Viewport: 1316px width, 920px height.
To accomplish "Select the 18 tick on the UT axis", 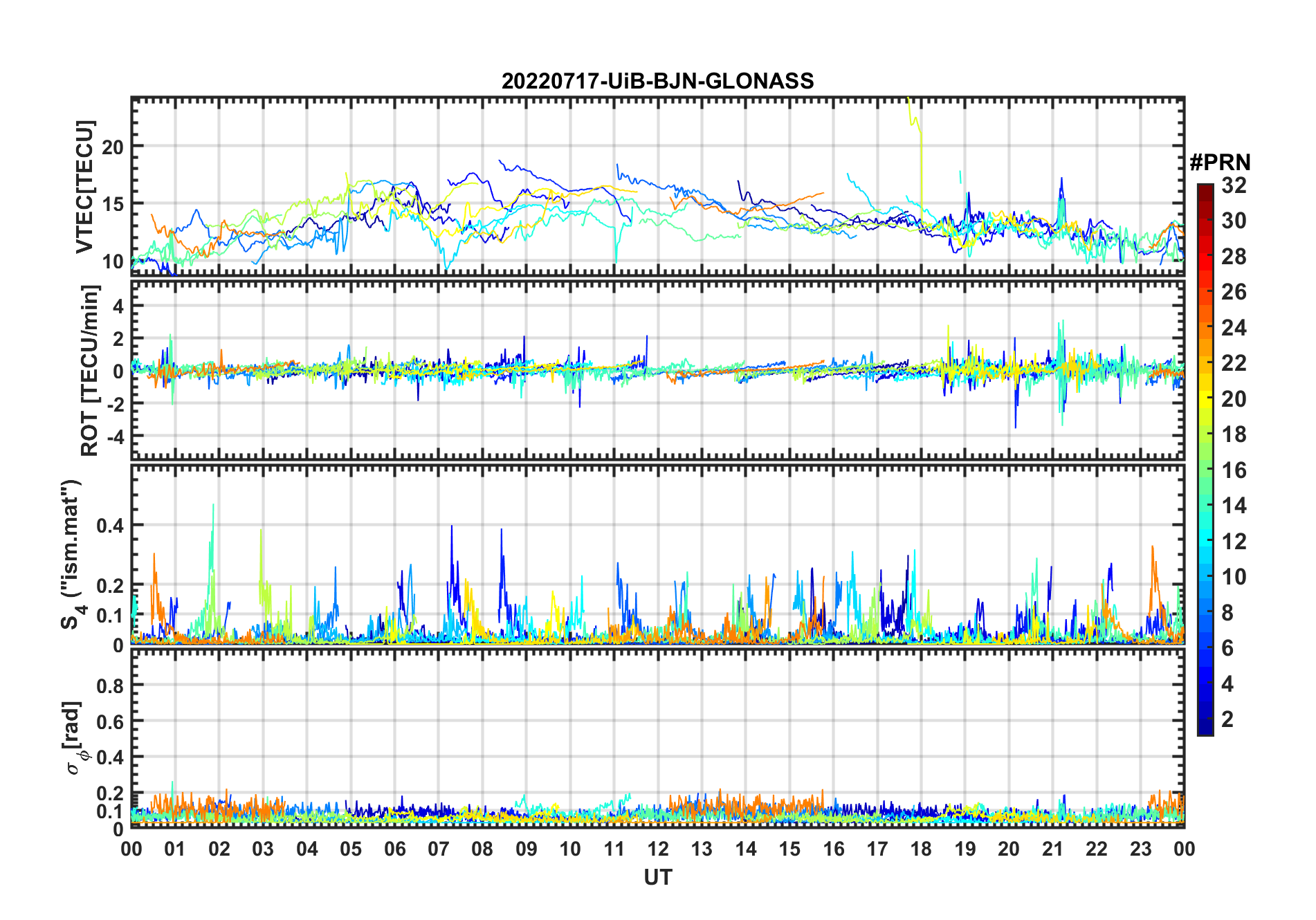I will (921, 849).
